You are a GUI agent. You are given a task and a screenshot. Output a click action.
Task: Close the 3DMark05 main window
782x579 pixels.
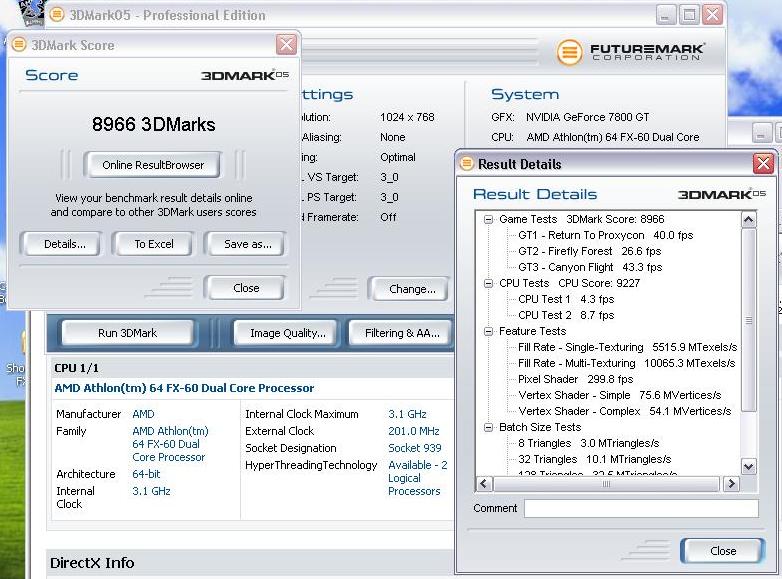[713, 15]
